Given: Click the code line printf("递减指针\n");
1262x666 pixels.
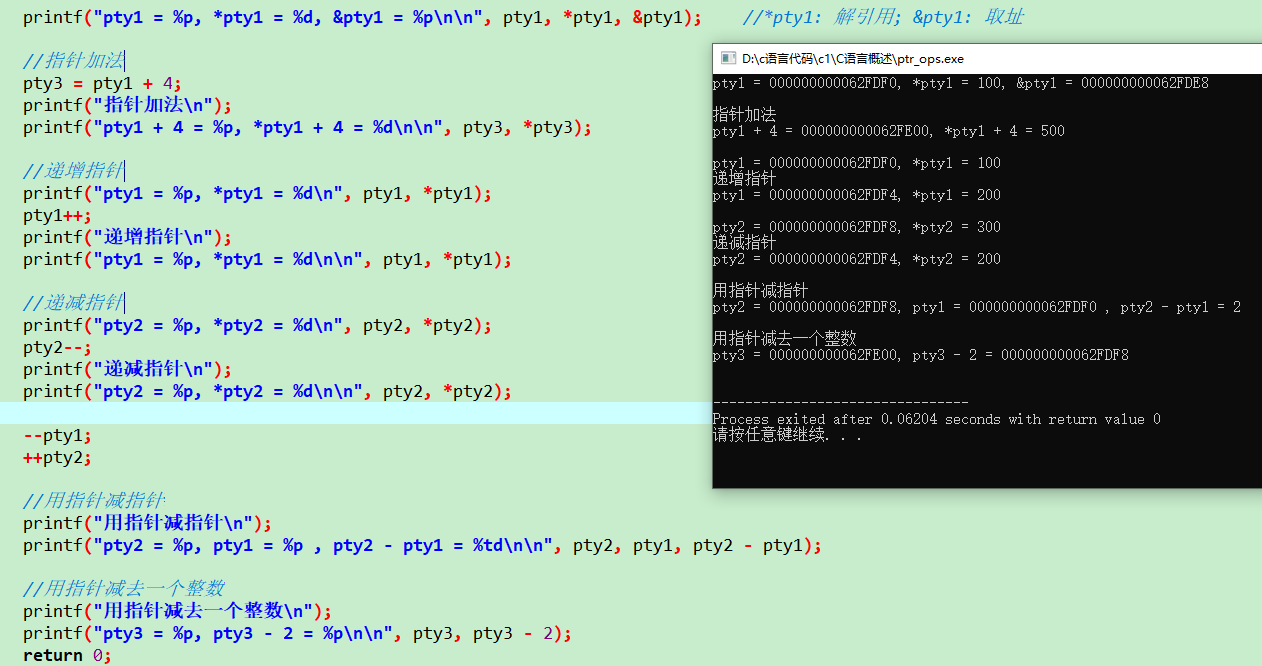Looking at the screenshot, I should [128, 369].
